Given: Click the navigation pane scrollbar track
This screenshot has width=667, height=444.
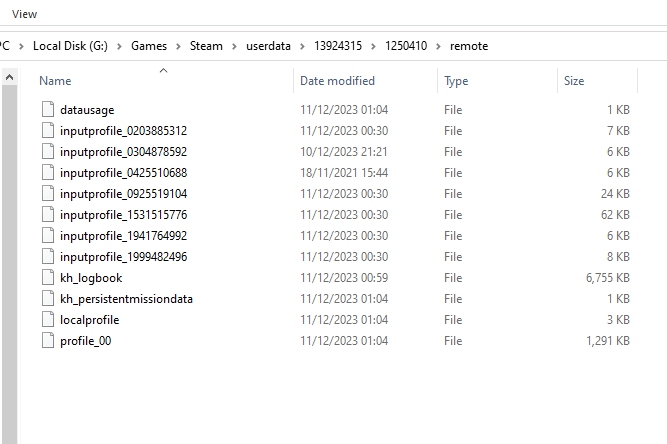Looking at the screenshot, I should pyautogui.click(x=9, y=264).
